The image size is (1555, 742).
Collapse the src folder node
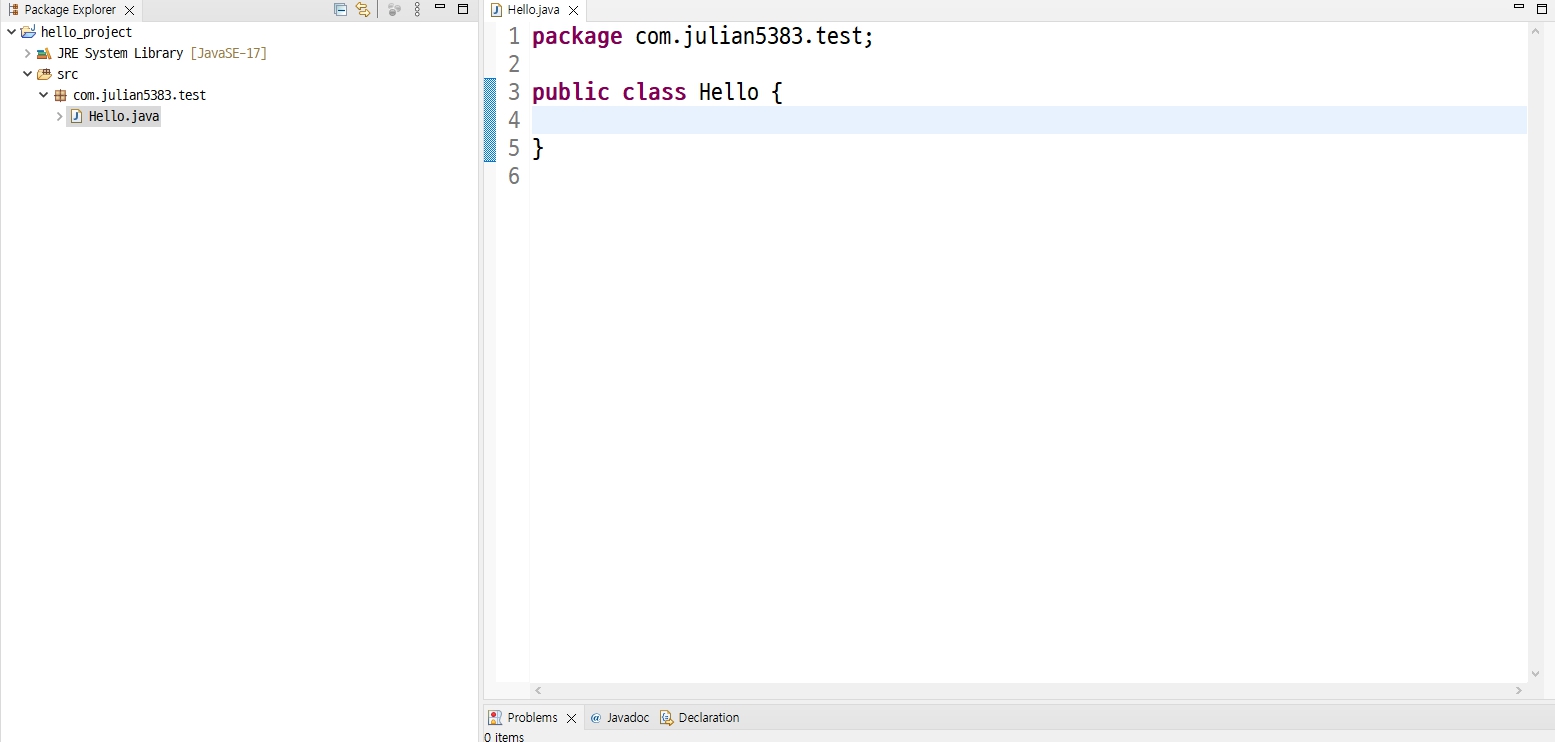point(27,74)
